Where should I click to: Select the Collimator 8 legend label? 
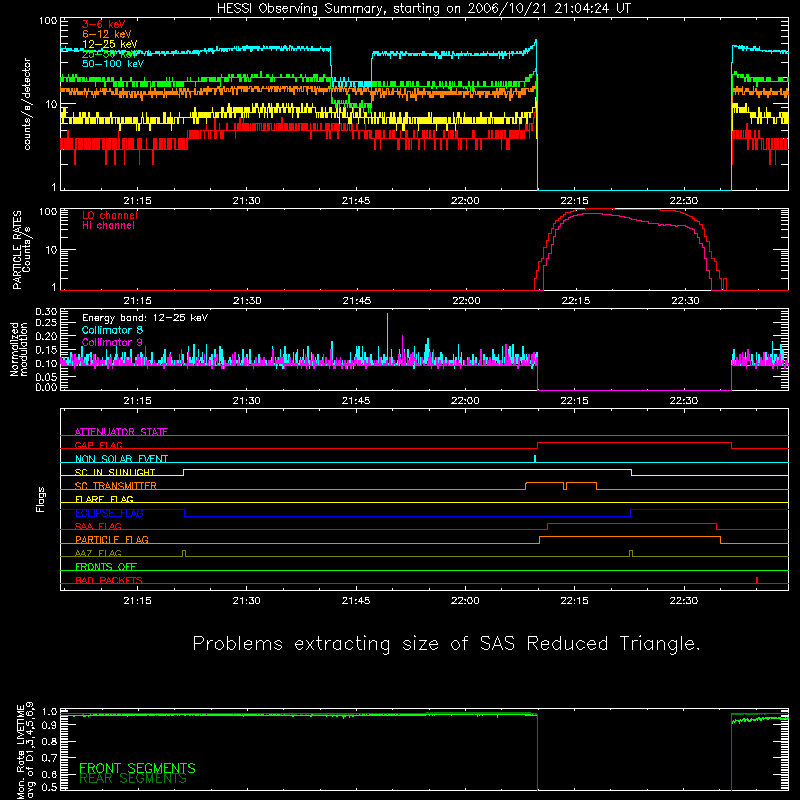(112, 330)
